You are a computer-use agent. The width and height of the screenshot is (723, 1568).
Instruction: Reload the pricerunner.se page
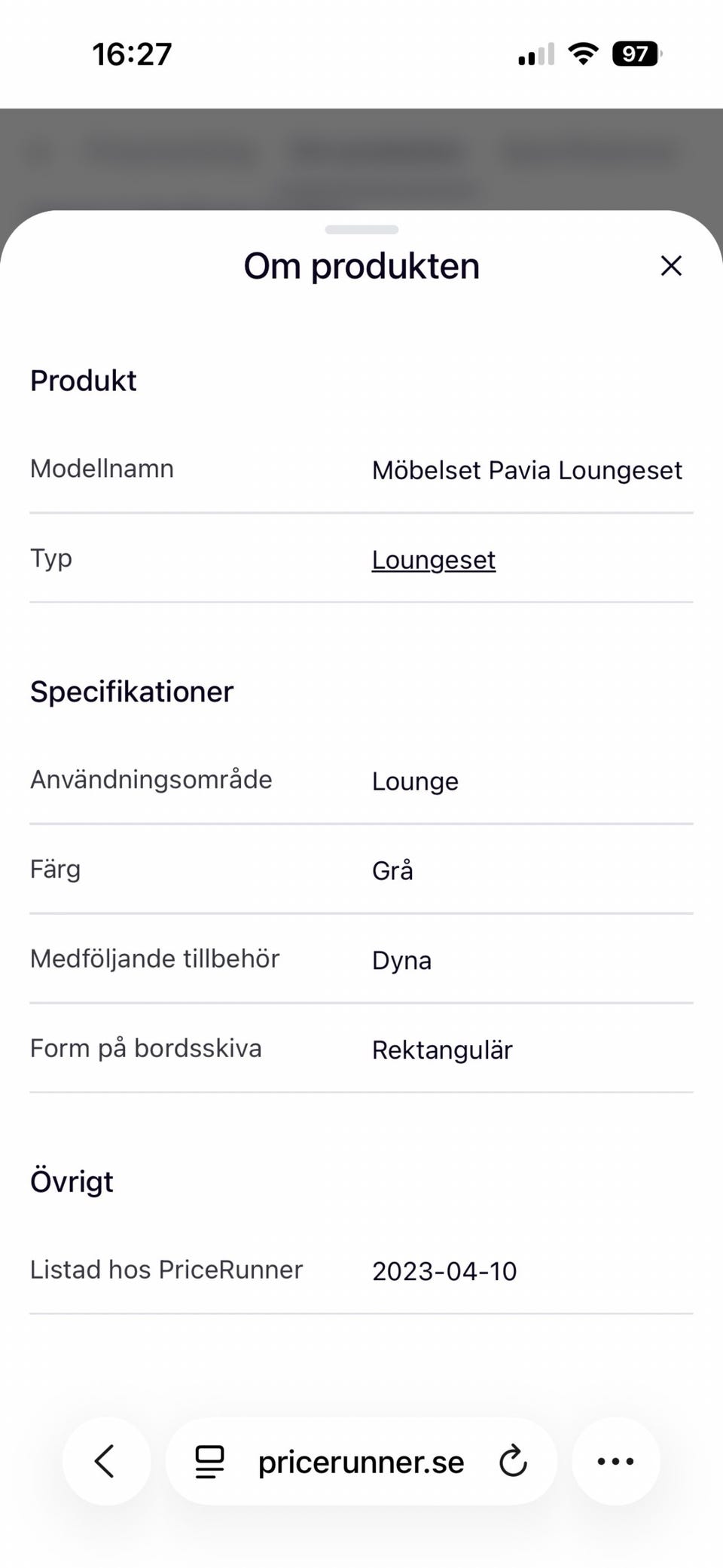click(x=513, y=1461)
